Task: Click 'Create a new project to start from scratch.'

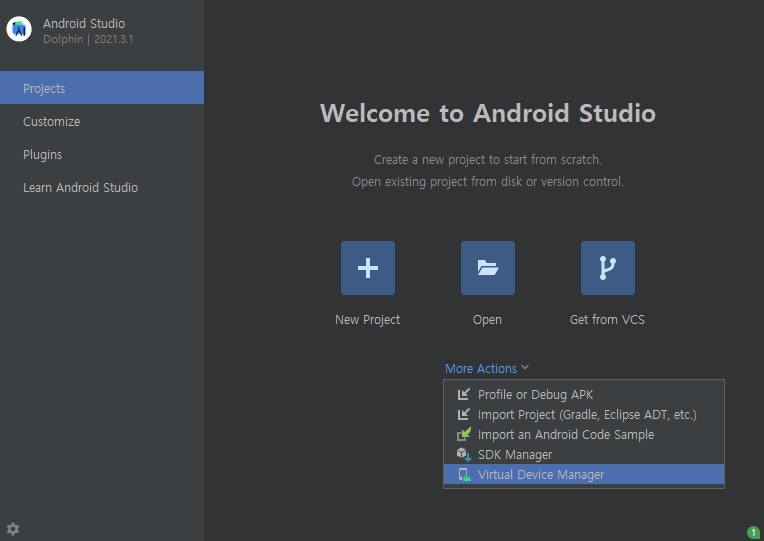Action: click(488, 159)
